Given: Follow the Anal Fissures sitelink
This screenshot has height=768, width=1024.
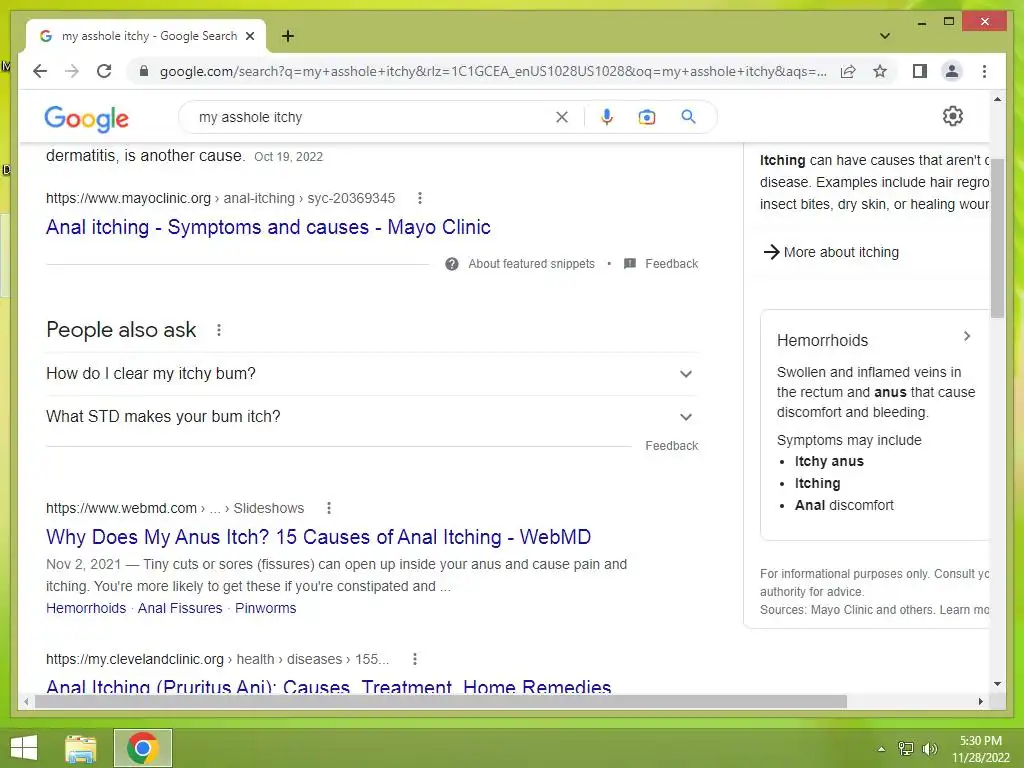Looking at the screenshot, I should pyautogui.click(x=180, y=608).
